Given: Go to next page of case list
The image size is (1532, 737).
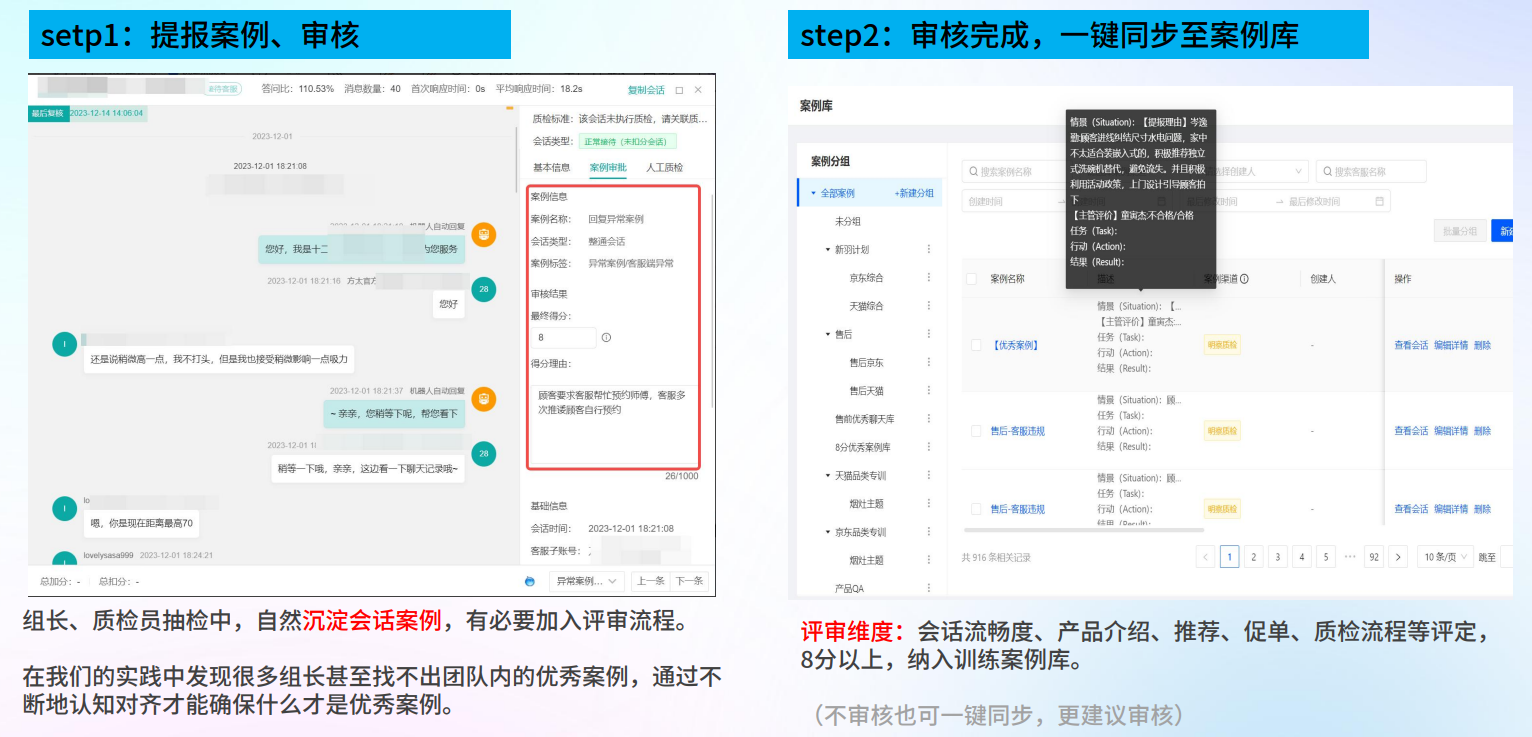Looking at the screenshot, I should pos(1398,557).
